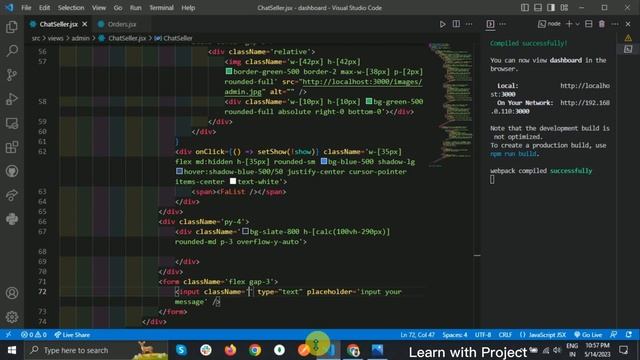Screen dimensions: 640x360
Task: Start Go Live server
Action: pos(588,335)
